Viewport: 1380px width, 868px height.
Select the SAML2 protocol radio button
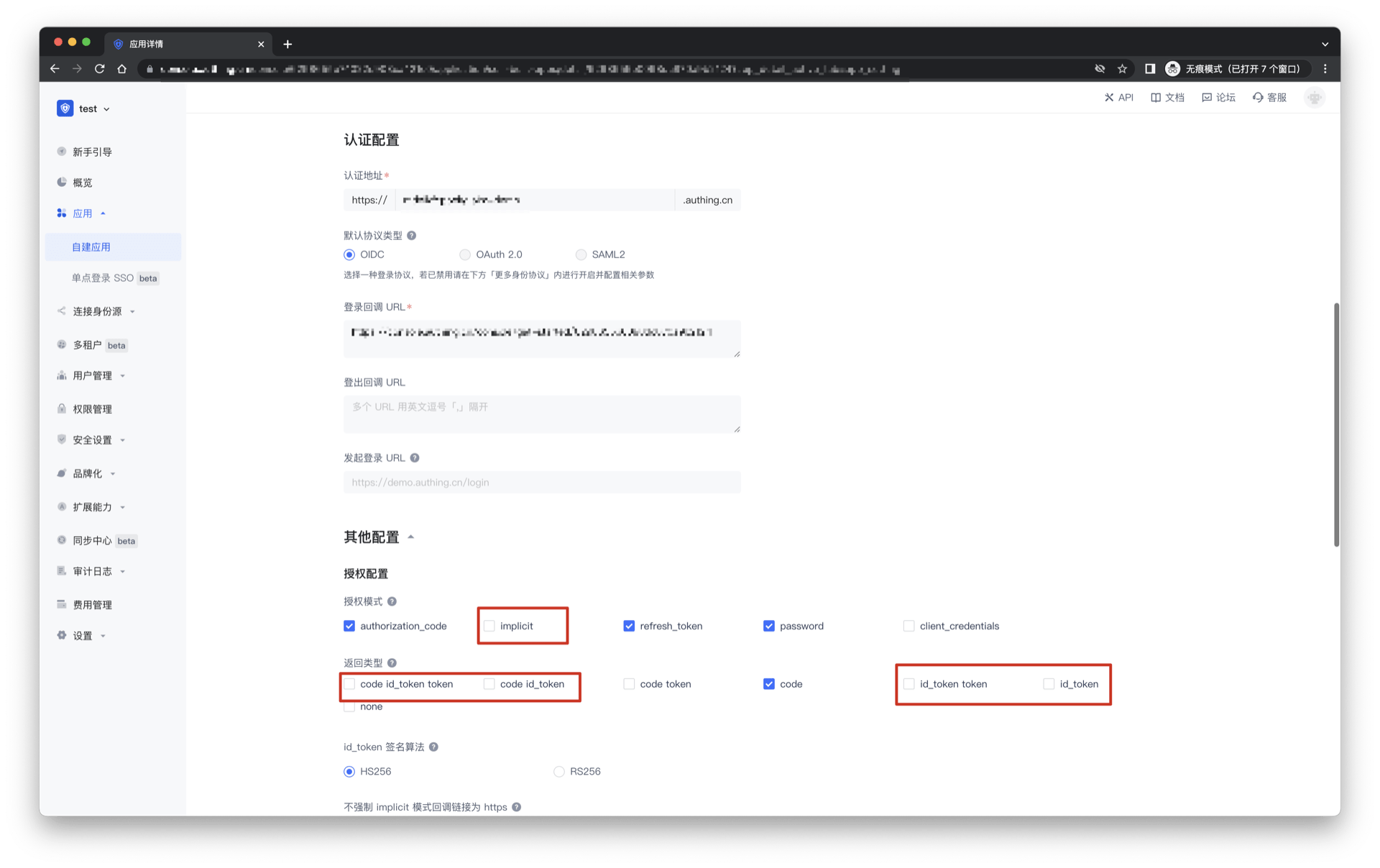coord(581,254)
